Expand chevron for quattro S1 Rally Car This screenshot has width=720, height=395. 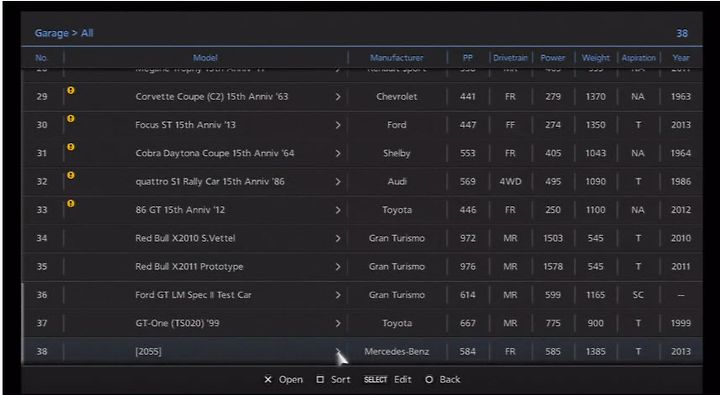(338, 182)
